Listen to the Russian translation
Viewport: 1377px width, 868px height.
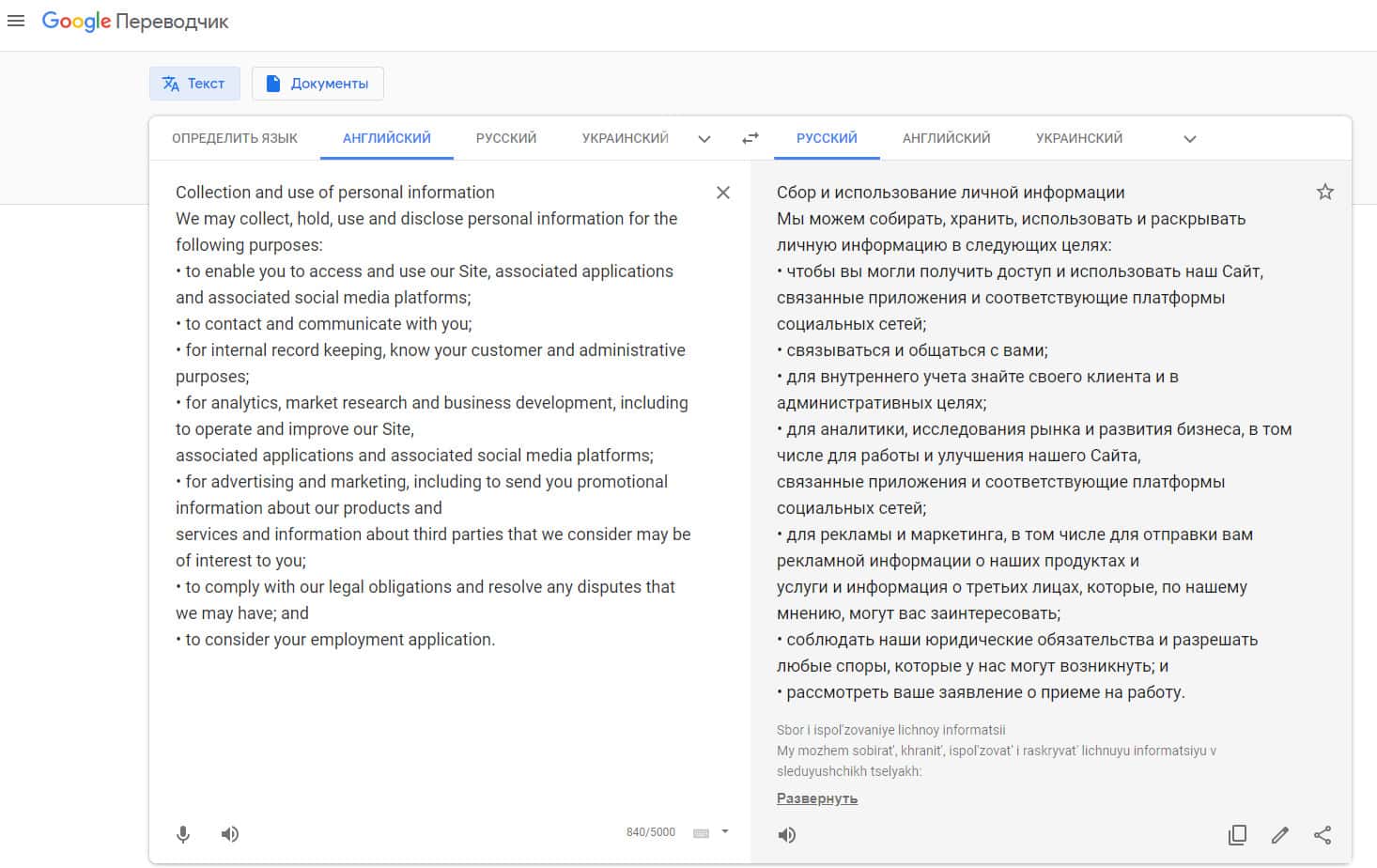[x=787, y=835]
